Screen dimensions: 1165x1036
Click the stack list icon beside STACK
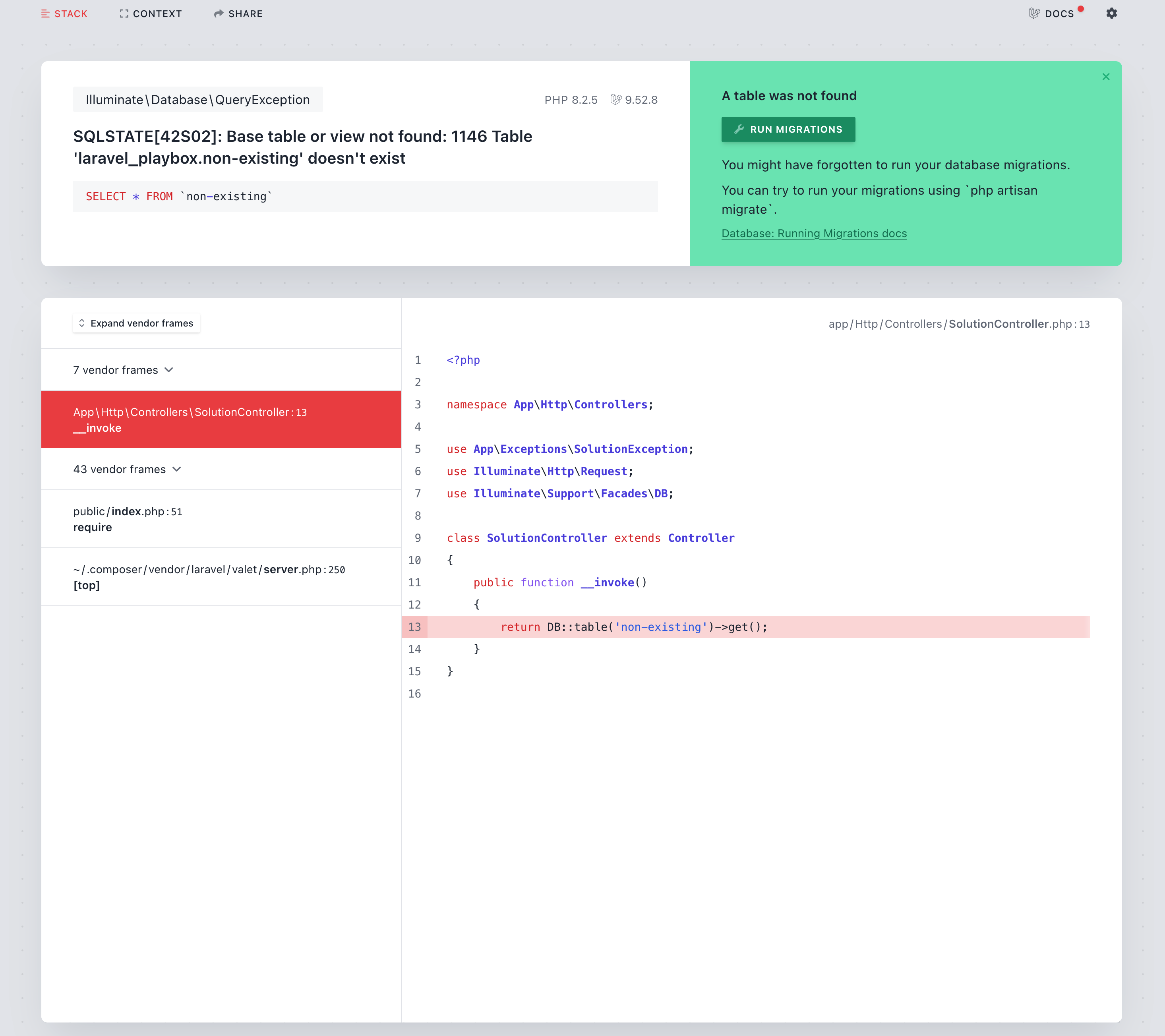point(46,13)
